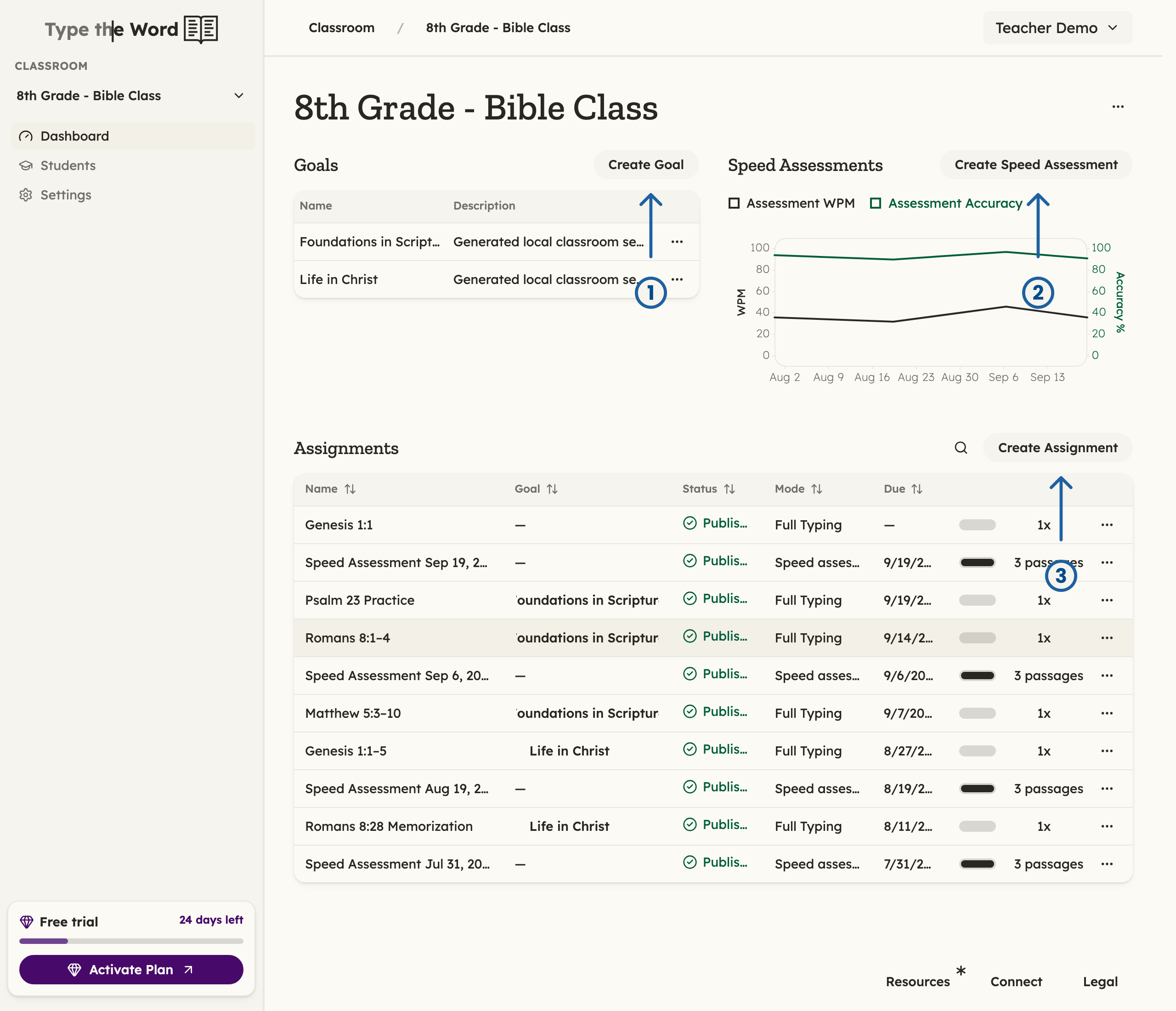The height and width of the screenshot is (1011, 1176).
Task: Open the class options three-dot menu
Action: point(1118,107)
